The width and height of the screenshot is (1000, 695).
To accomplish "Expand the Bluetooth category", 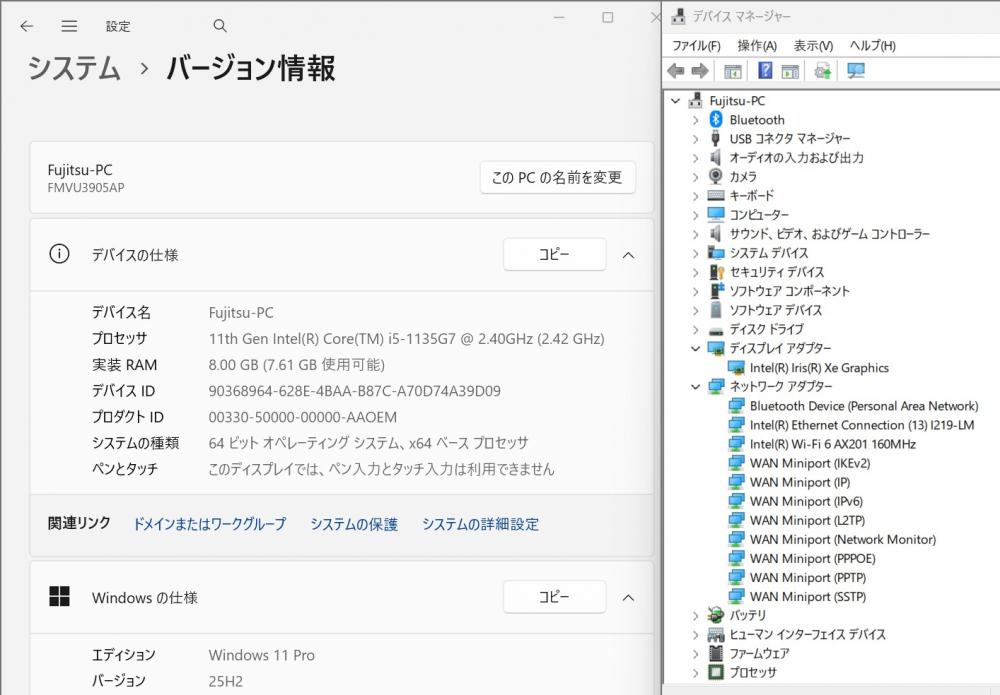I will coord(696,120).
